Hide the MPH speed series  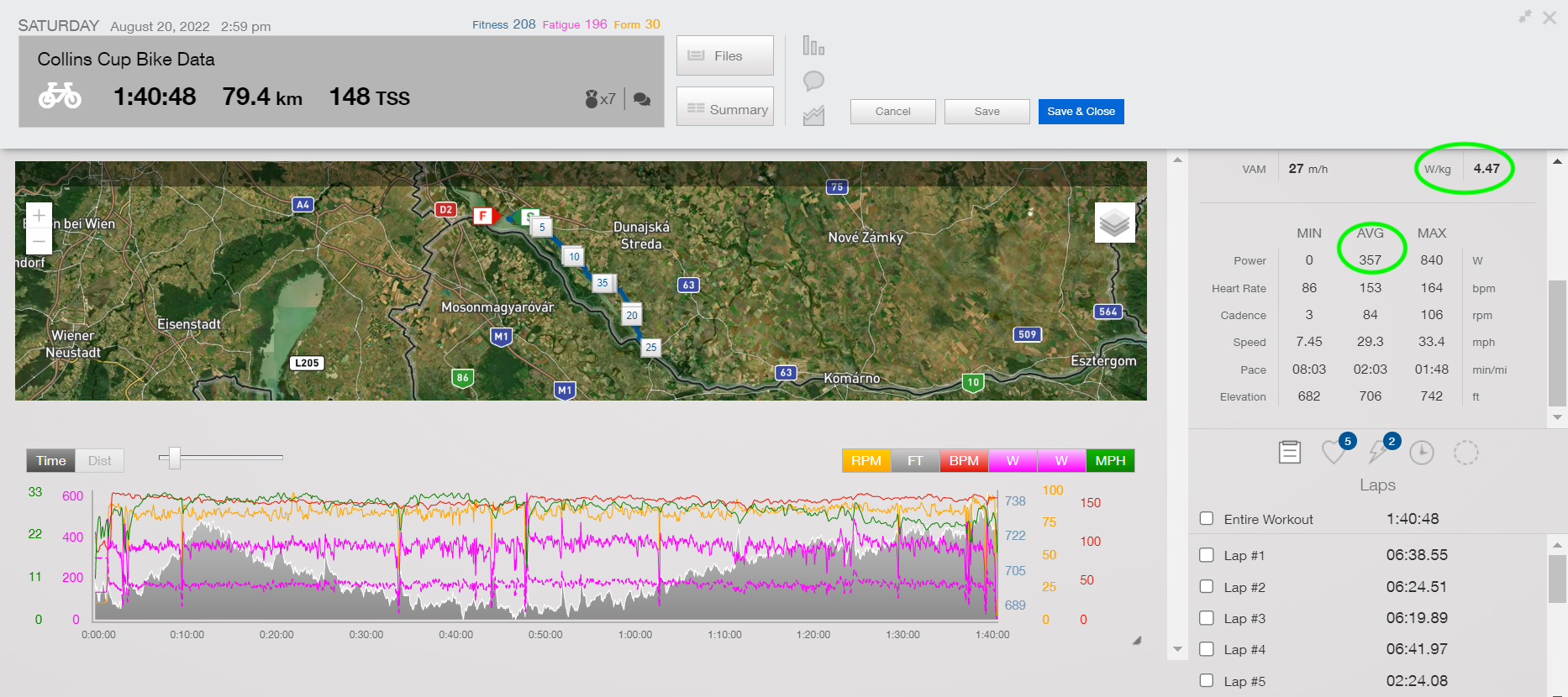(1110, 461)
